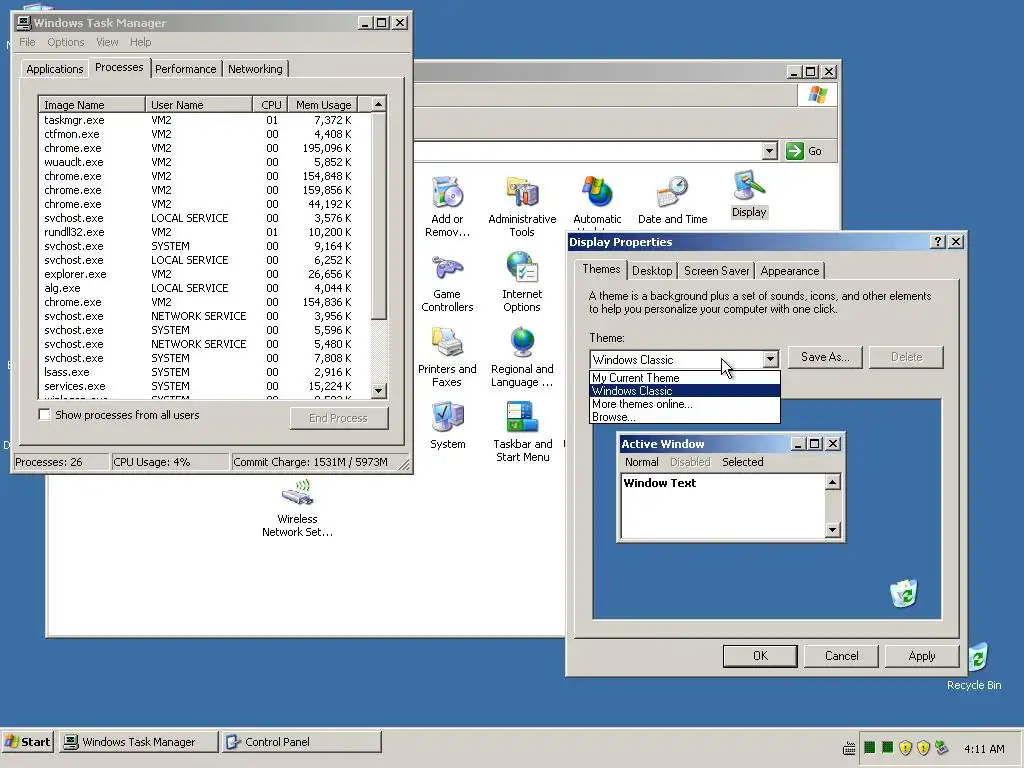Screen dimensions: 1024x768
Task: Select the services.exe process row
Action: [204, 386]
